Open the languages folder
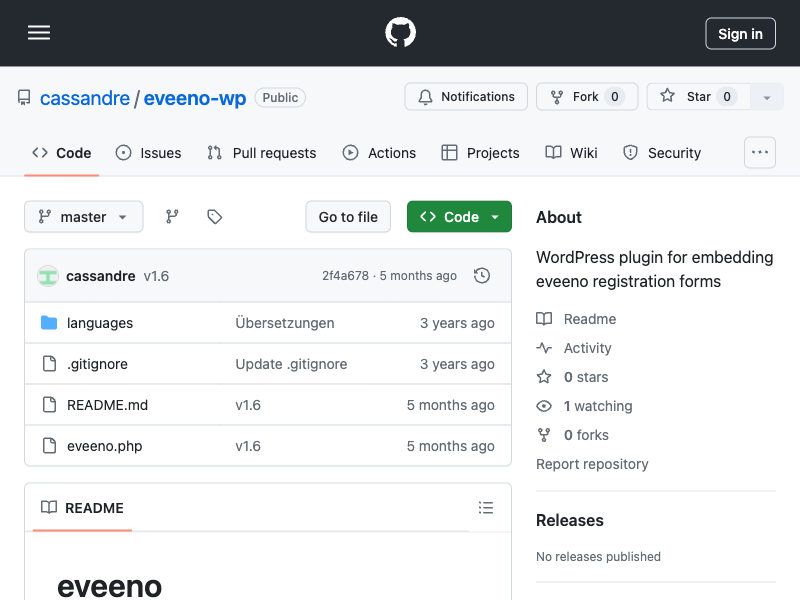Viewport: 800px width, 600px height. coord(100,323)
